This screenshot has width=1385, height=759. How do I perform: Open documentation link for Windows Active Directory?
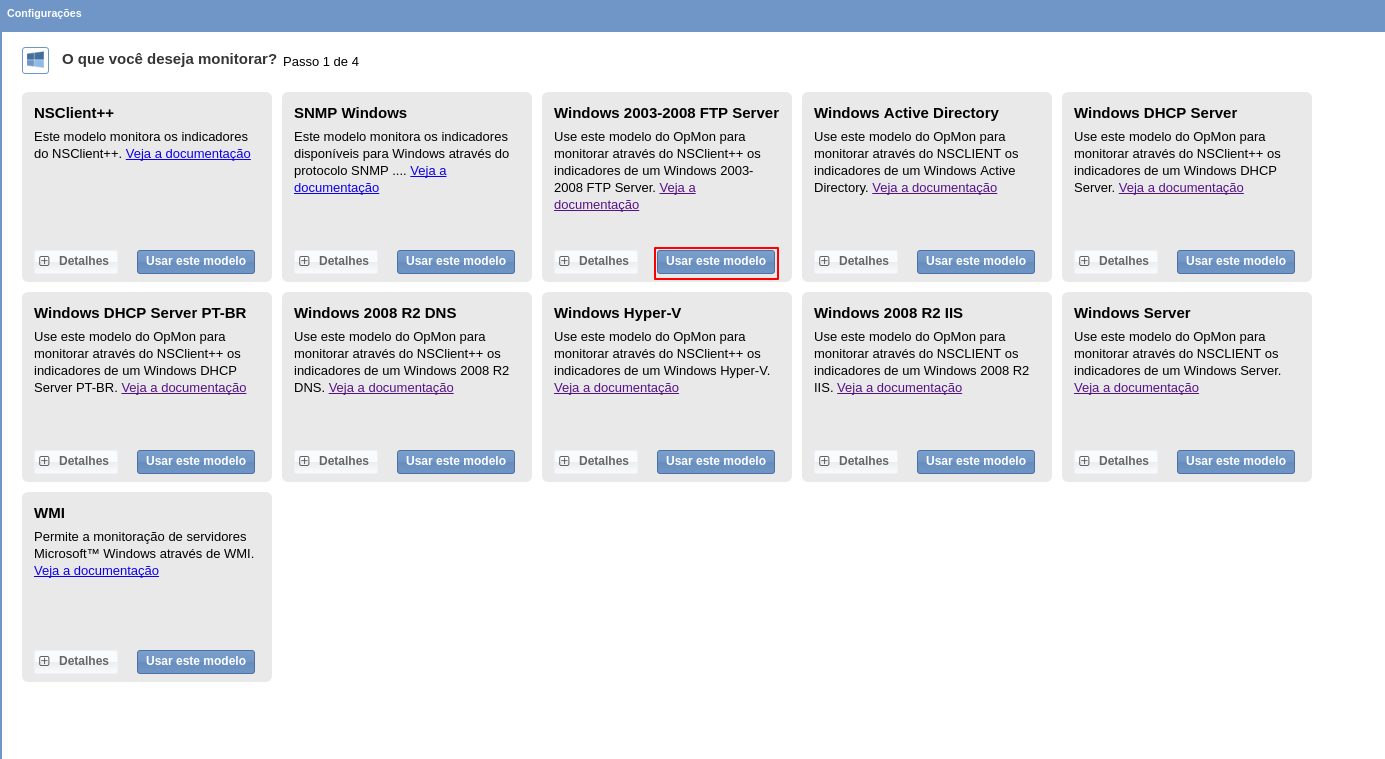(934, 188)
